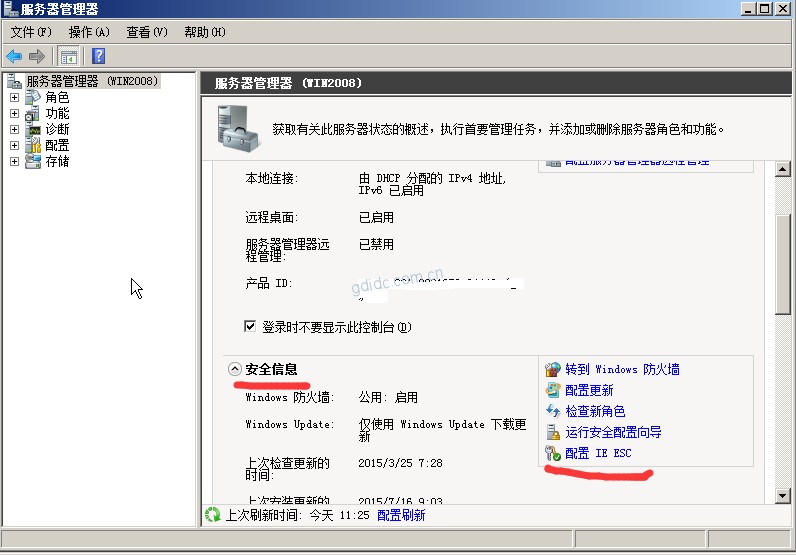Screen dimensions: 796x555
Task: Click the vertical scrollbar thumb
Action: click(x=782, y=265)
